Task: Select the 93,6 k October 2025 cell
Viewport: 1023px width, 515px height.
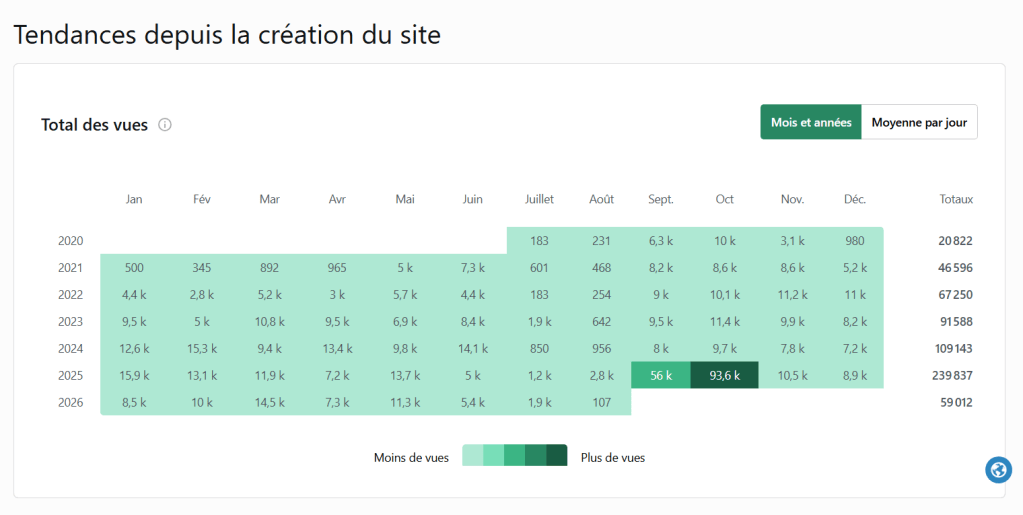Action: click(724, 375)
